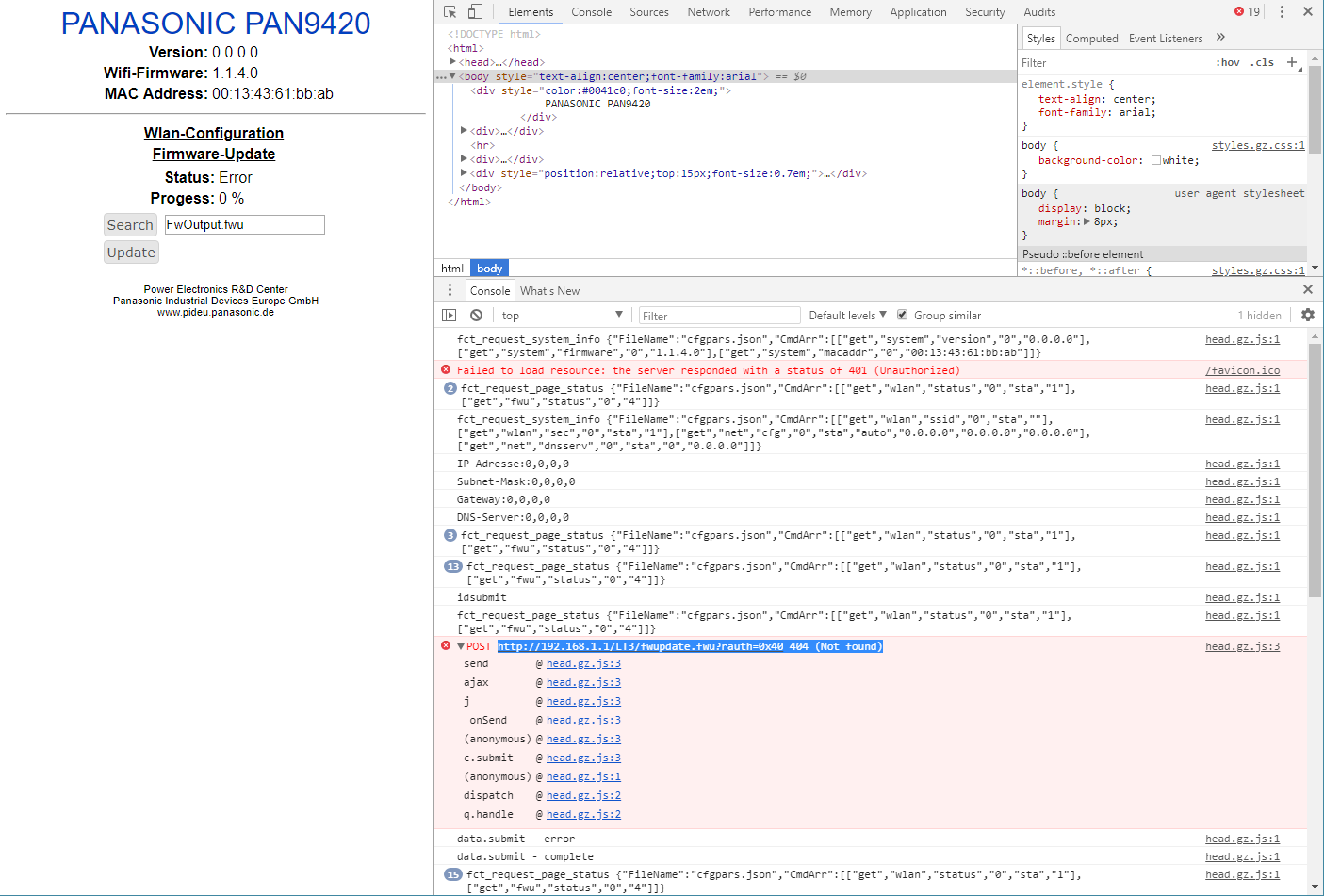Viewport: 1324px width, 896px height.
Task: Select the hr element in DOM tree
Action: [482, 145]
